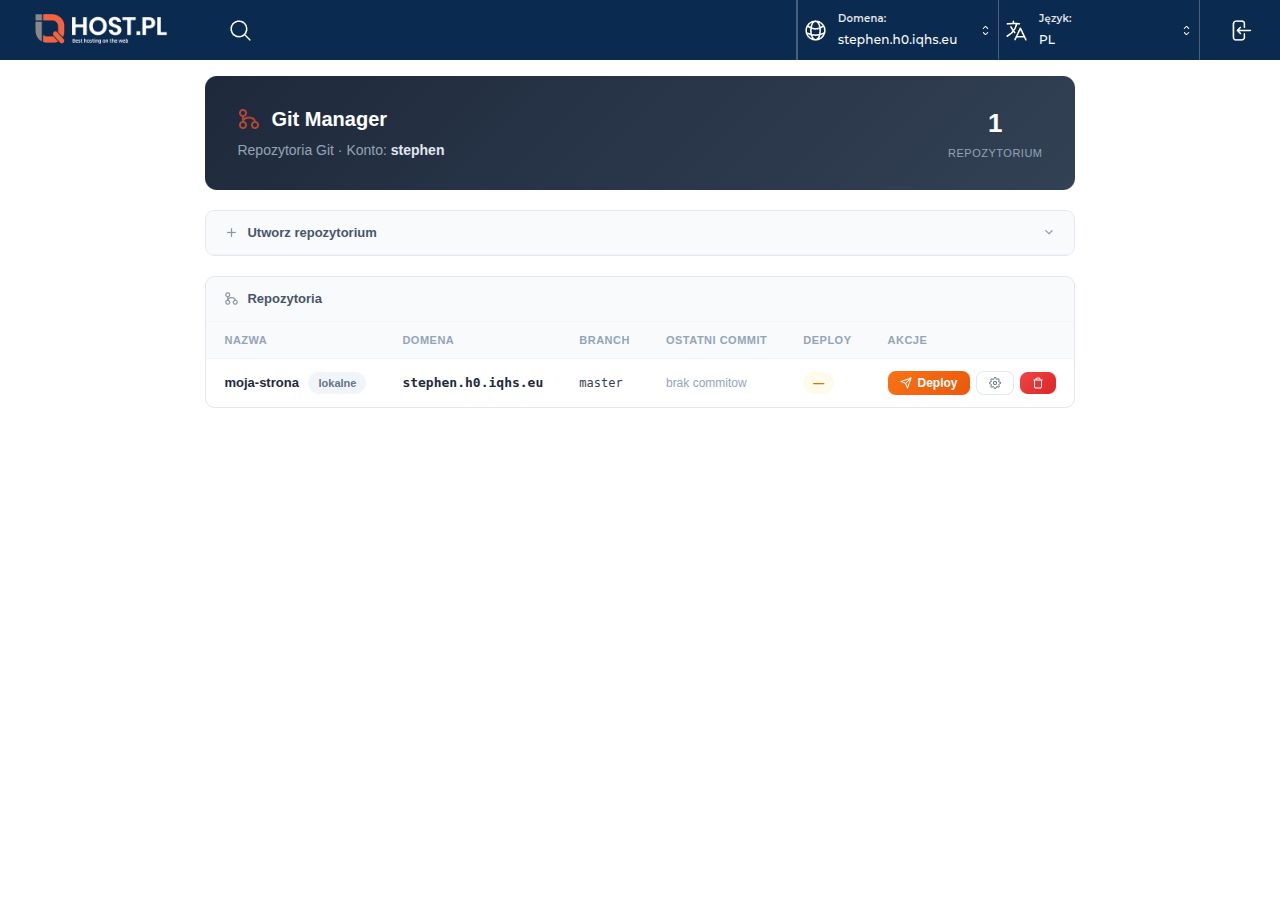The width and height of the screenshot is (1280, 900).
Task: Click the NAZWA column header
Action: tap(245, 340)
